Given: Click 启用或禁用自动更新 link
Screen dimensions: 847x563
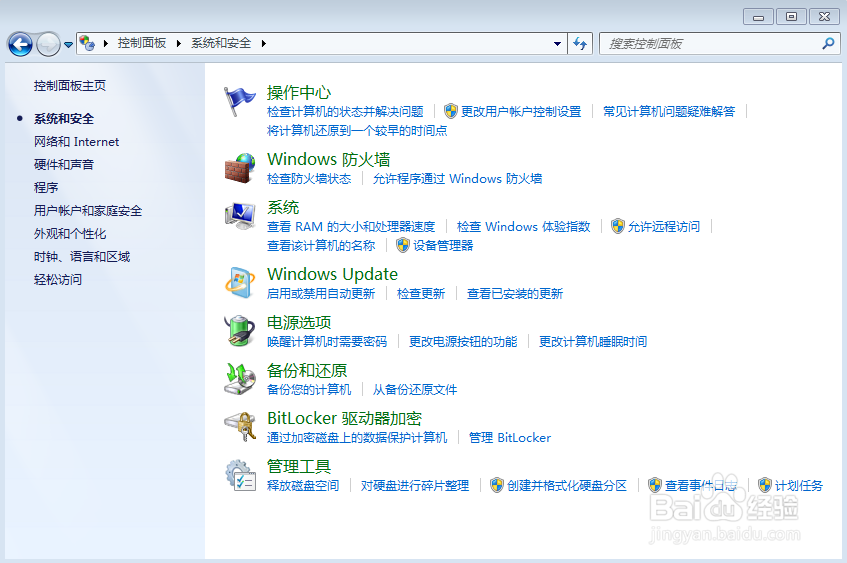Looking at the screenshot, I should 321,293.
